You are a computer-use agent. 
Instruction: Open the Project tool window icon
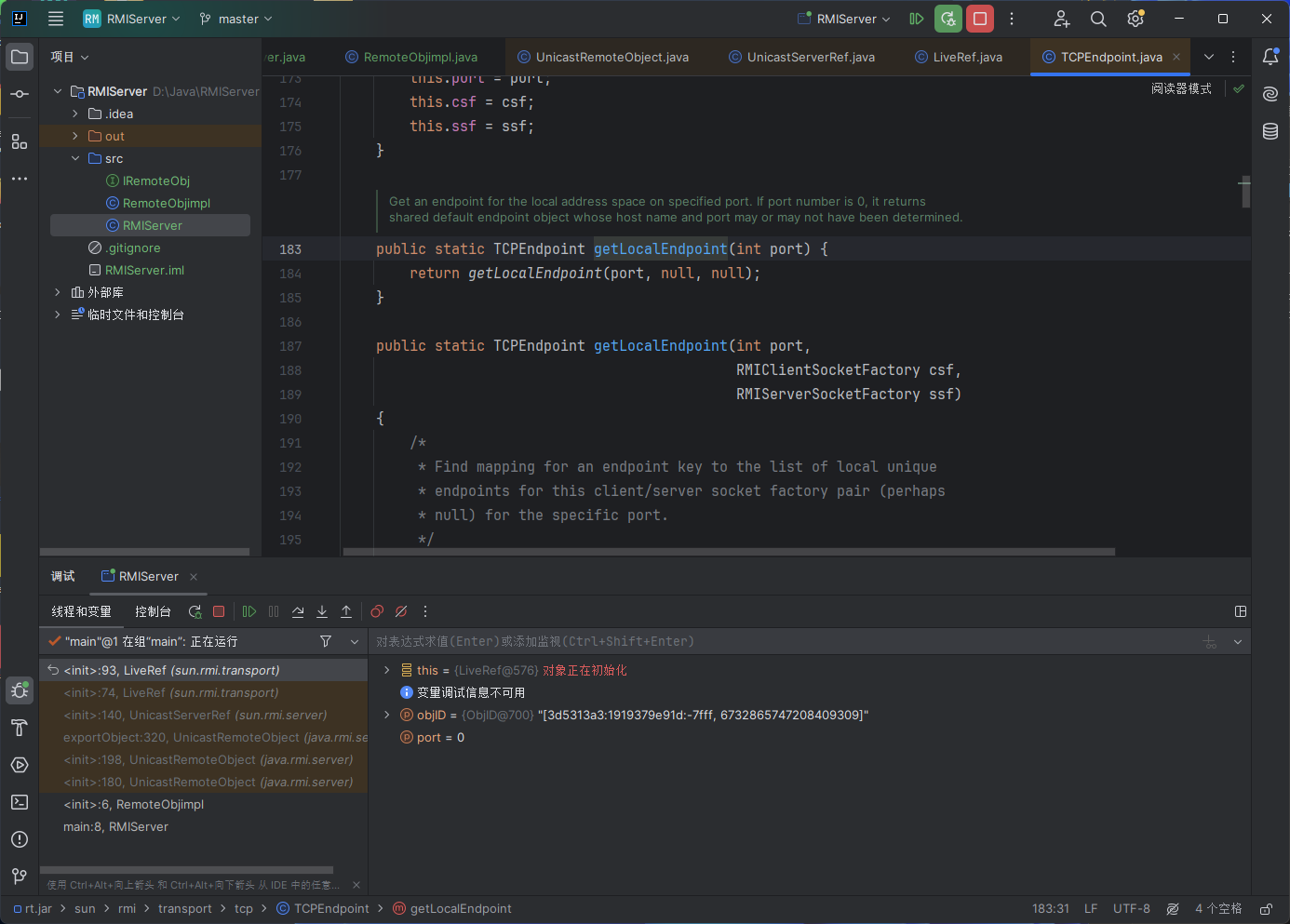(x=20, y=57)
